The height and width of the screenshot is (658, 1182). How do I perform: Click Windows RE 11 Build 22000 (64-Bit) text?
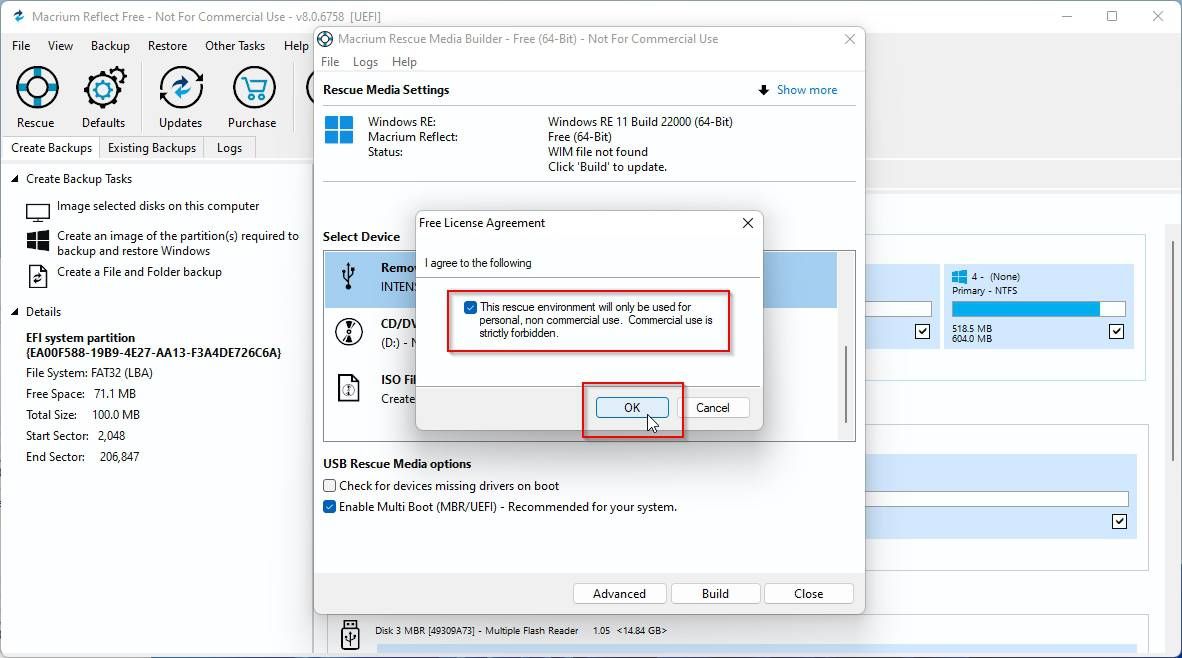640,122
